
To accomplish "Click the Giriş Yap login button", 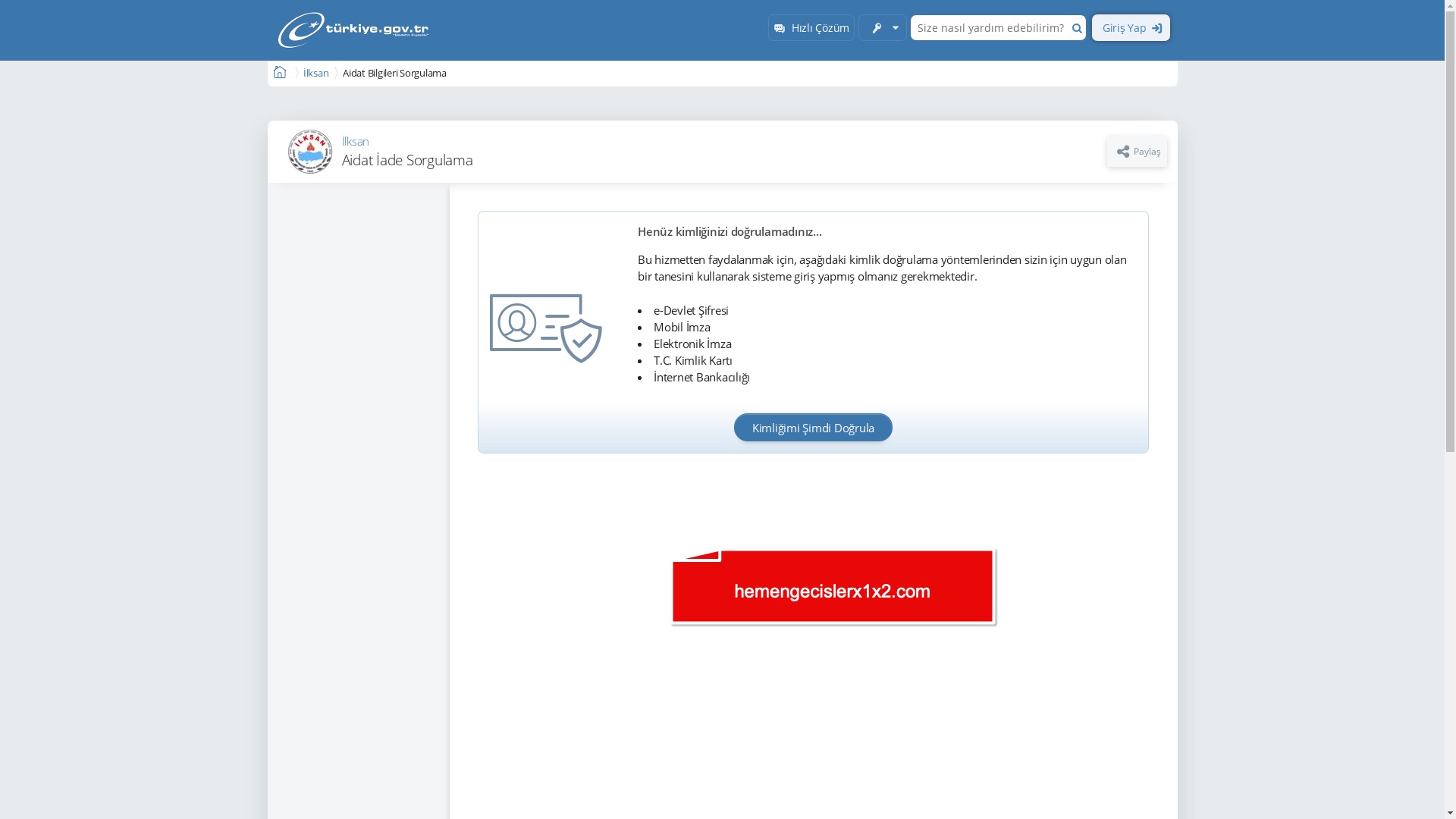I will pos(1131,28).
